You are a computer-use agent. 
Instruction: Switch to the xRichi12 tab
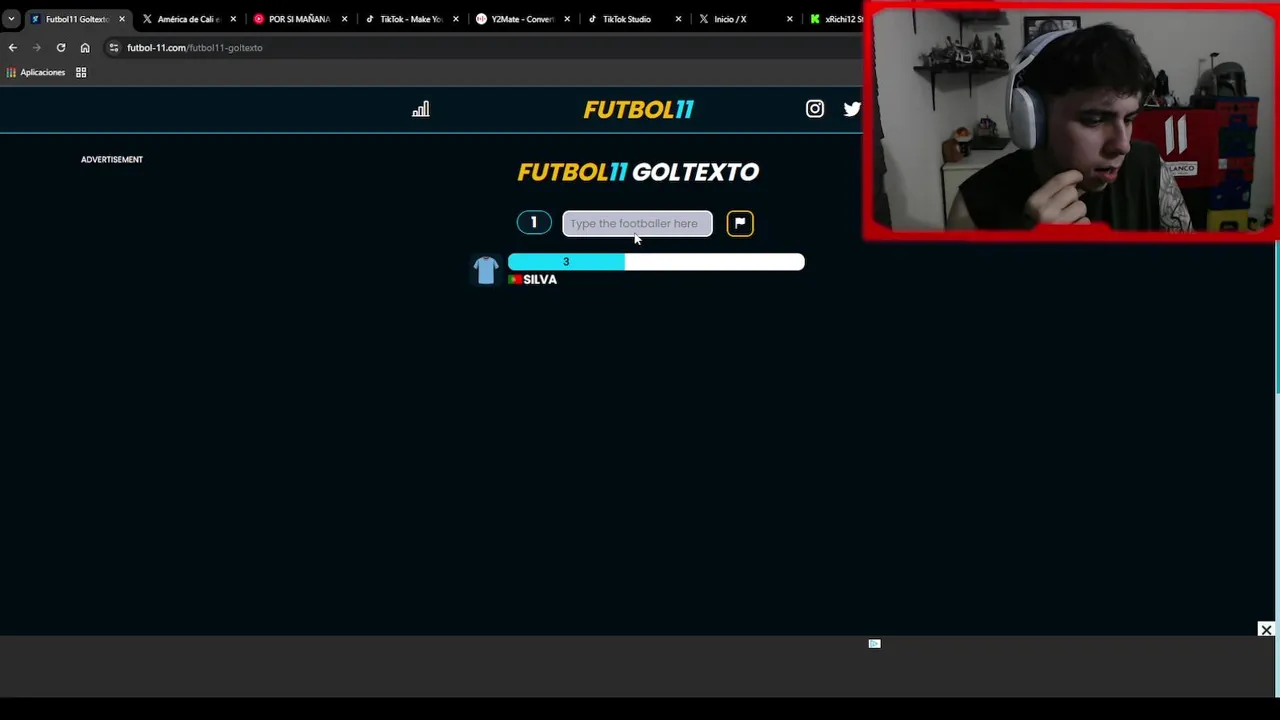tap(836, 19)
